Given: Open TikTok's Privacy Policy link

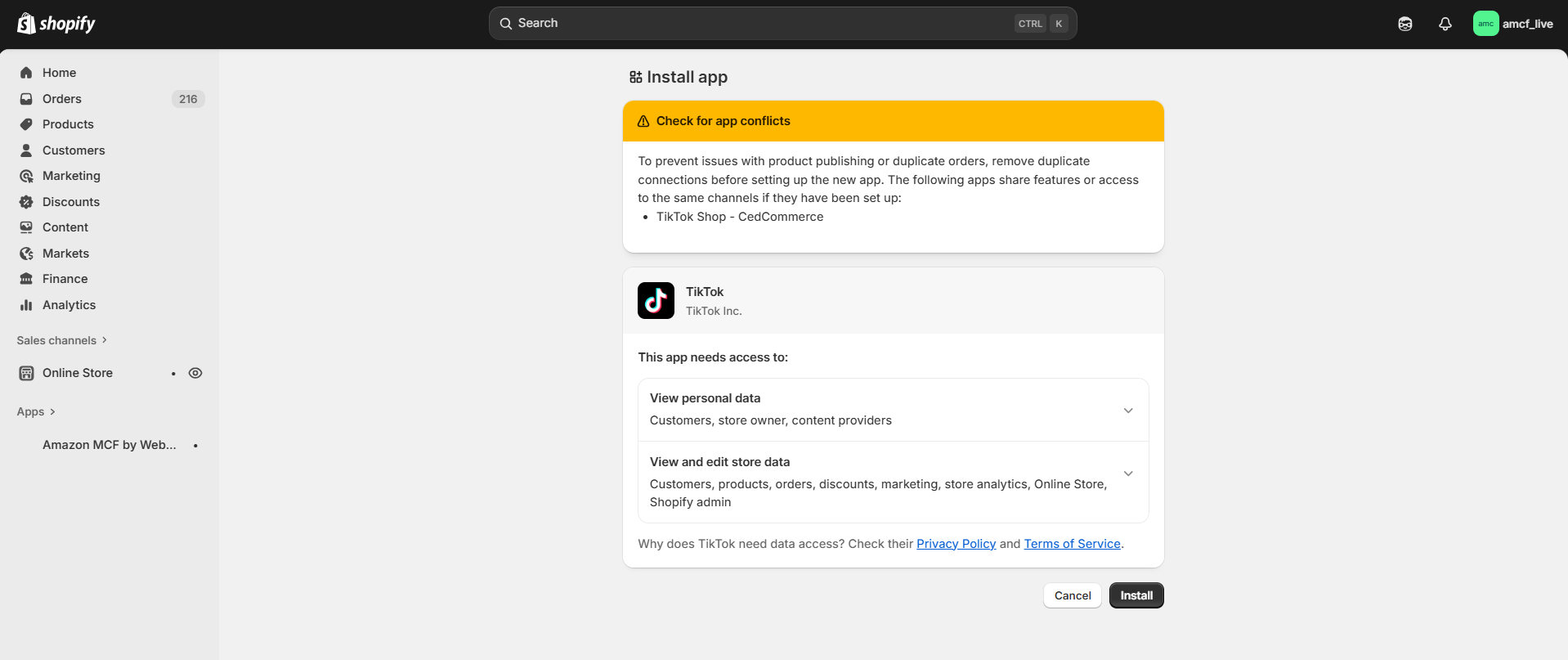Looking at the screenshot, I should [956, 544].
